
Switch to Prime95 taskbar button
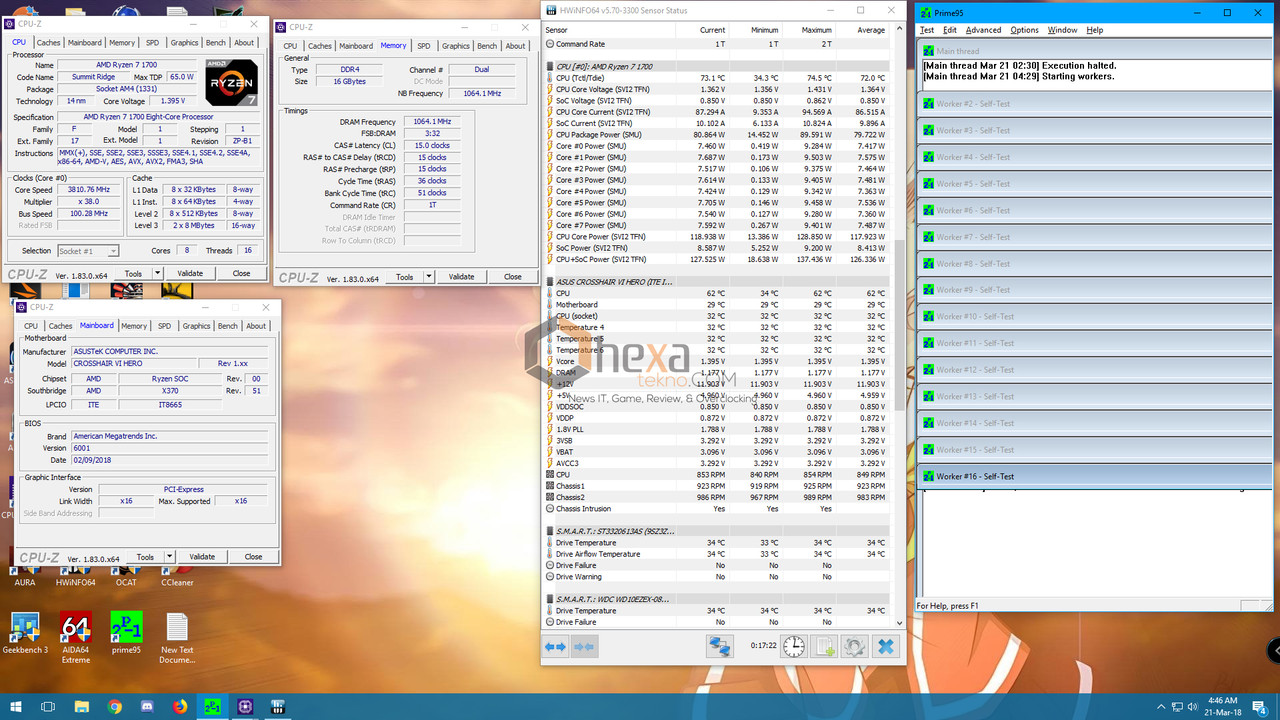(212, 706)
